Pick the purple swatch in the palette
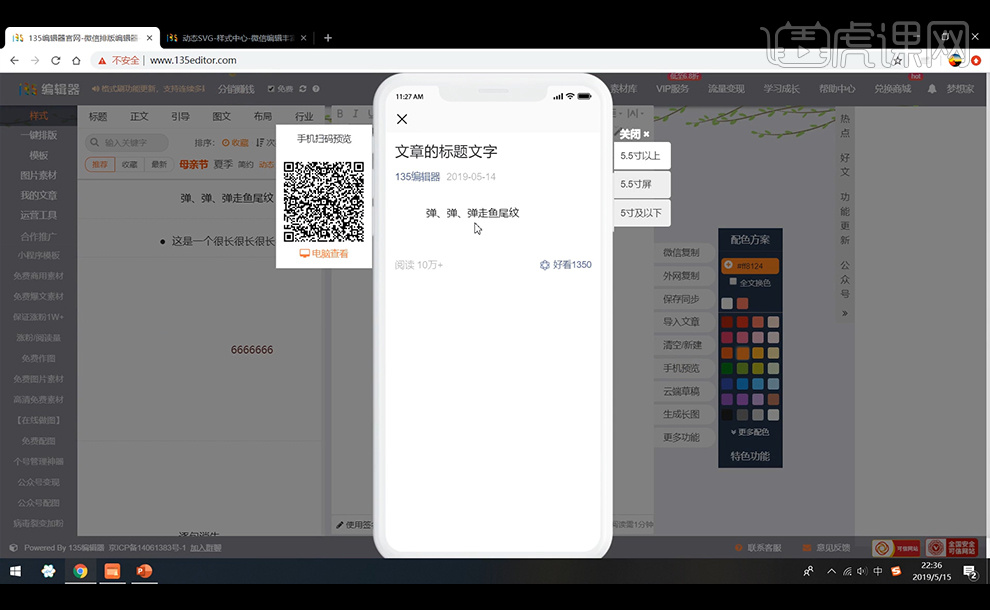Image resolution: width=990 pixels, height=610 pixels. [727, 400]
